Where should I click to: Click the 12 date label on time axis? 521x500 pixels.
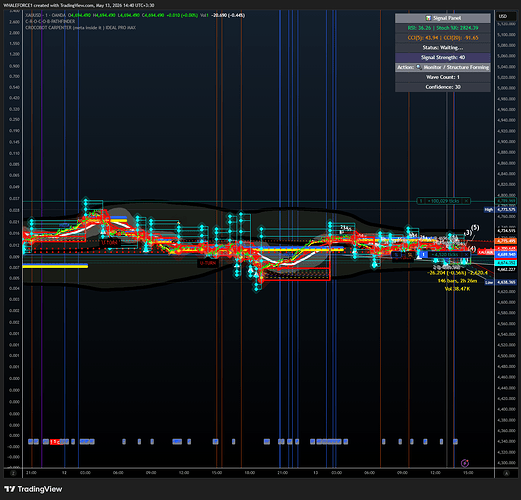pyautogui.click(x=64, y=473)
